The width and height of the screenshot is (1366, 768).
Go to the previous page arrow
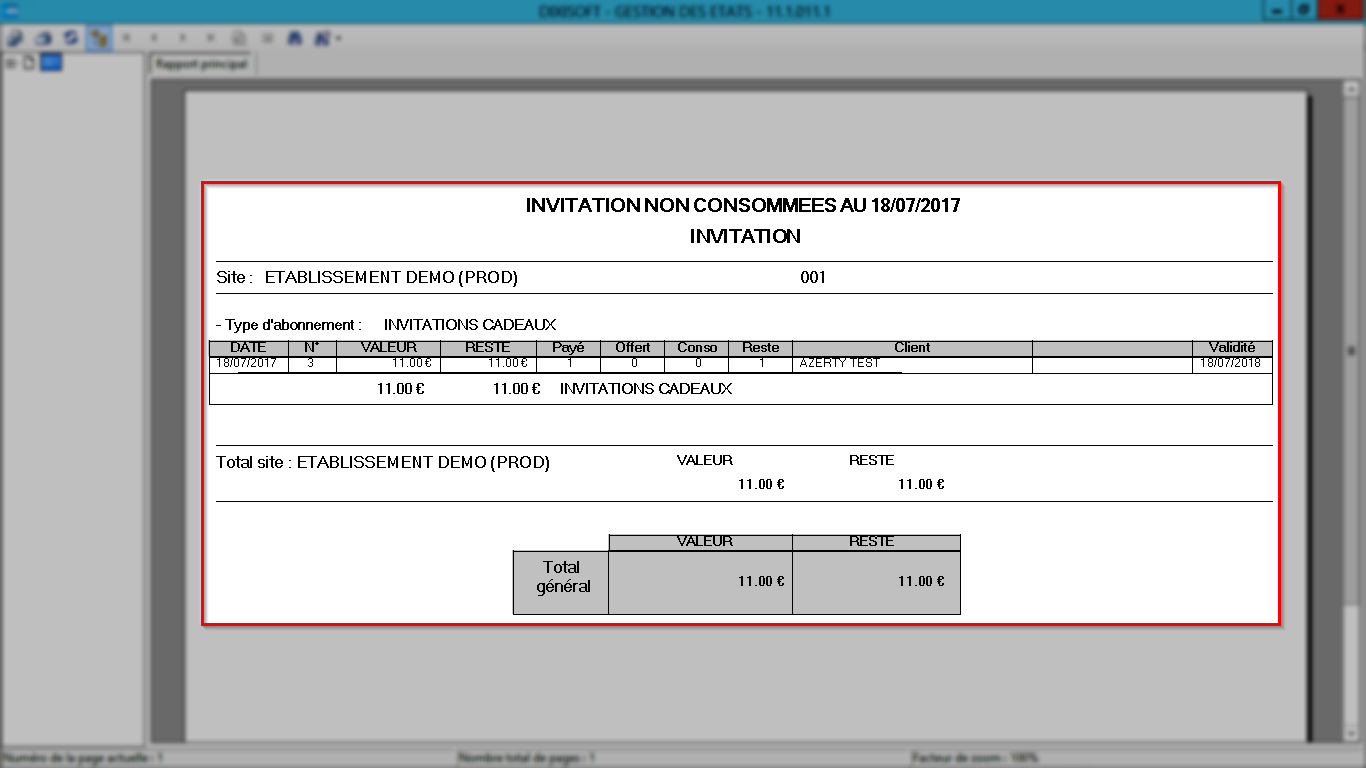coord(155,38)
